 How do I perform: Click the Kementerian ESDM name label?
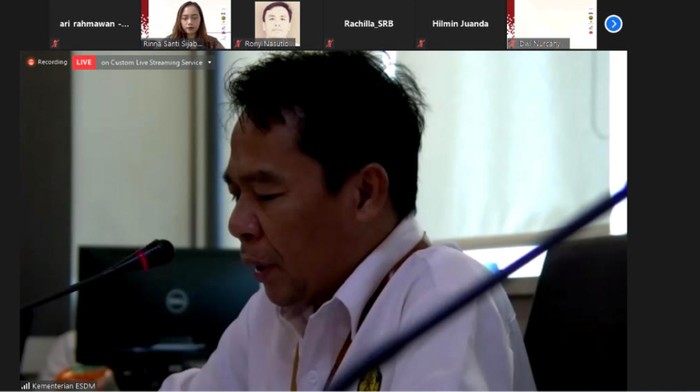pos(63,386)
